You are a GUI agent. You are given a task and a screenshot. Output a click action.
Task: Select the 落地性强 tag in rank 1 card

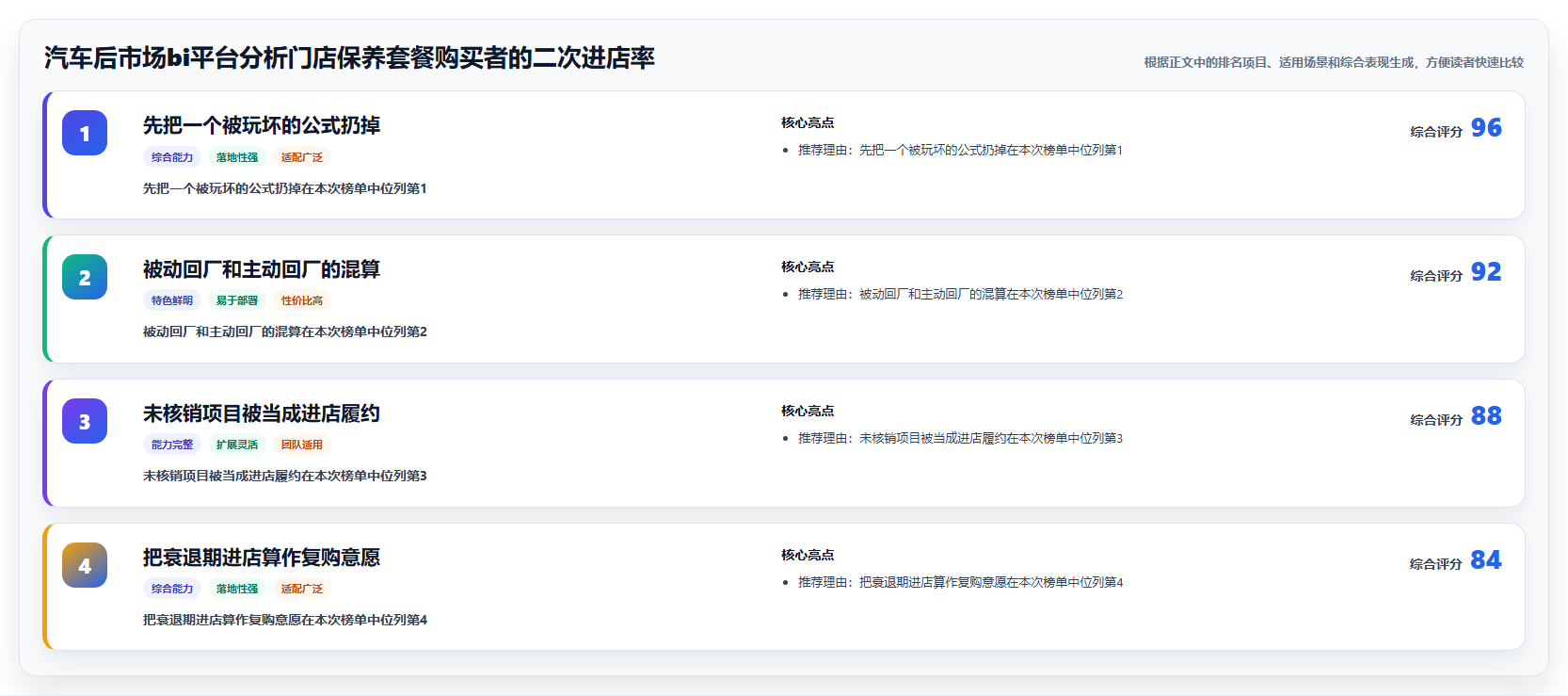pos(237,157)
